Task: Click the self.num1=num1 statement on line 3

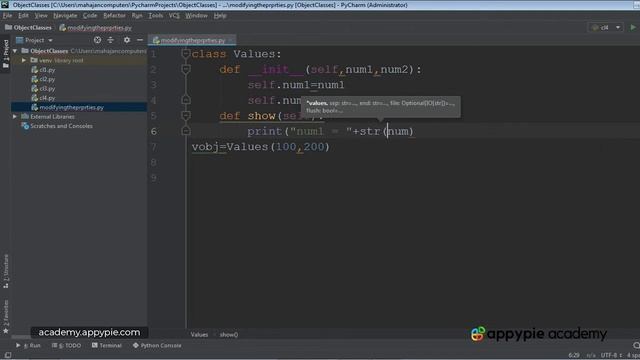Action: coord(296,85)
